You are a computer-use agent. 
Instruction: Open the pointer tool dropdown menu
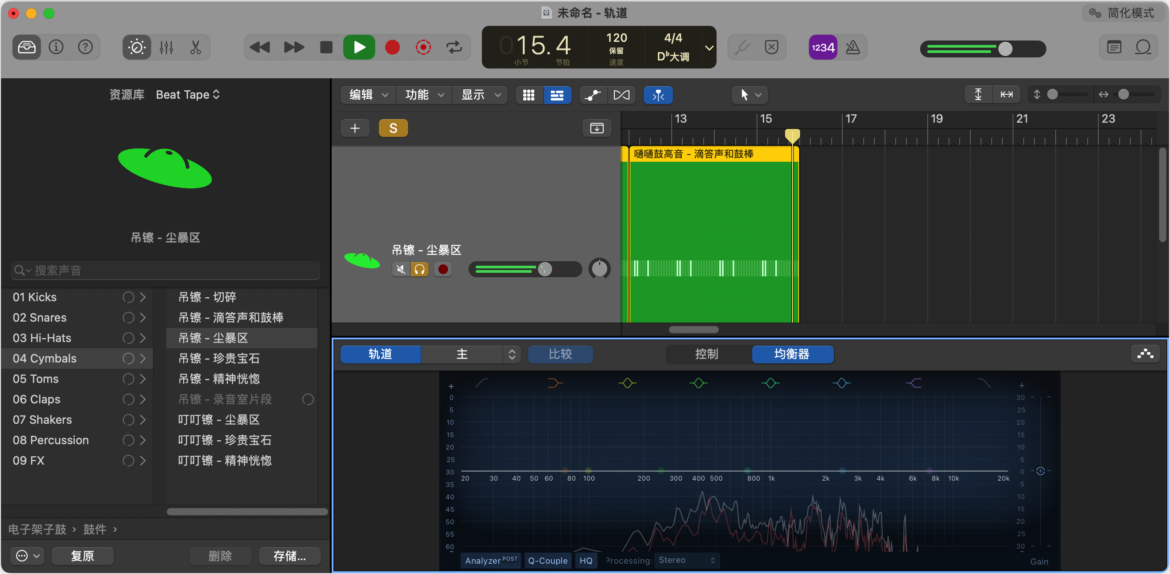coord(750,95)
